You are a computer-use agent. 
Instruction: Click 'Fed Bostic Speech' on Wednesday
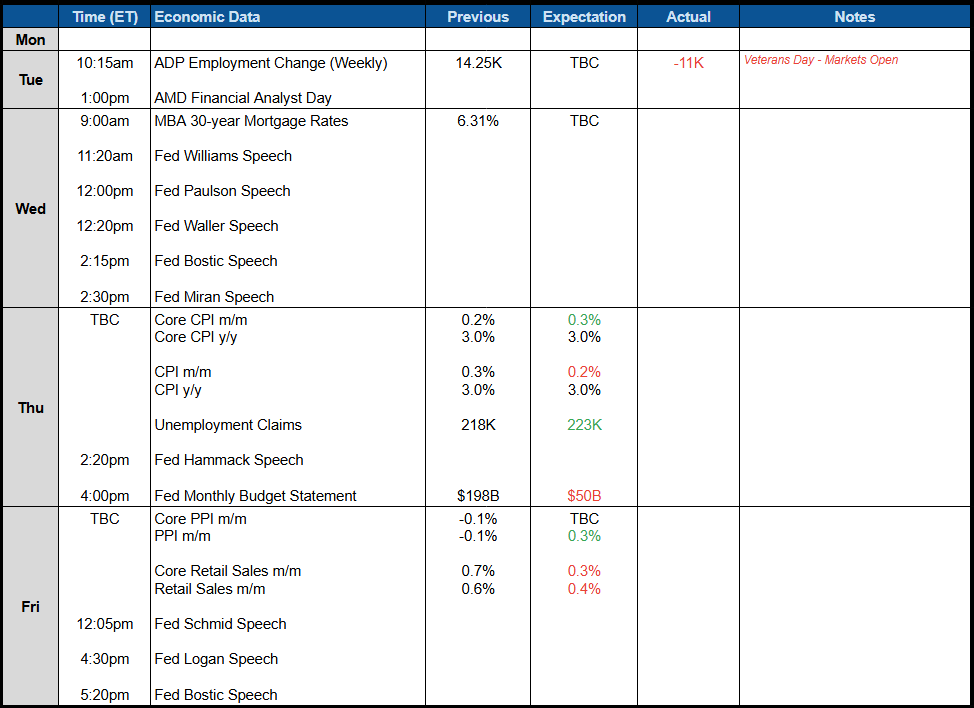pos(216,261)
